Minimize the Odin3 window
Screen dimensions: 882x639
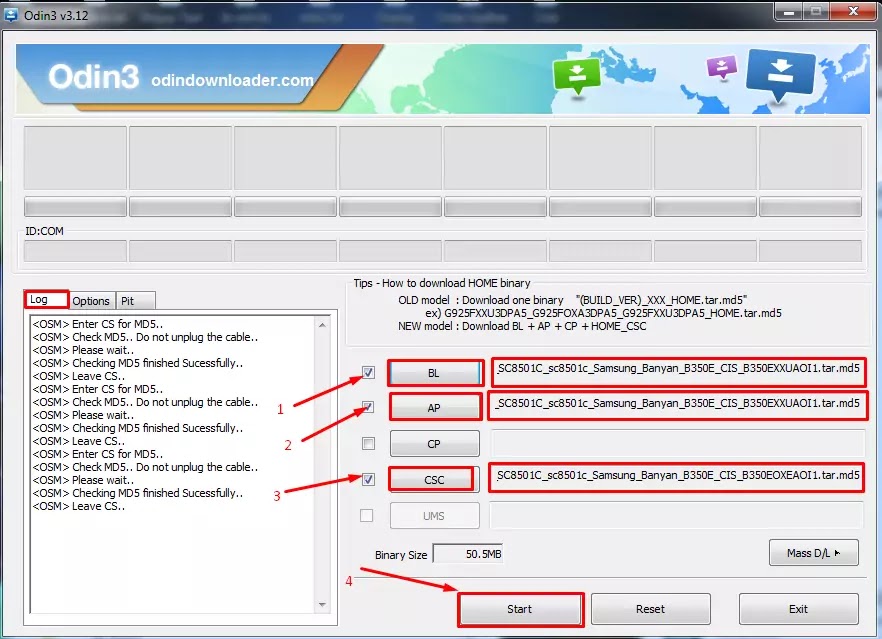coord(789,12)
